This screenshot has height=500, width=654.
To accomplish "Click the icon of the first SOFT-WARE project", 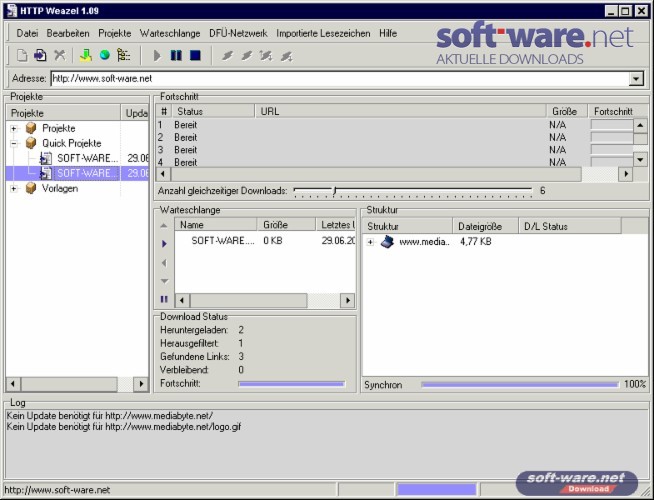I will click(45, 158).
